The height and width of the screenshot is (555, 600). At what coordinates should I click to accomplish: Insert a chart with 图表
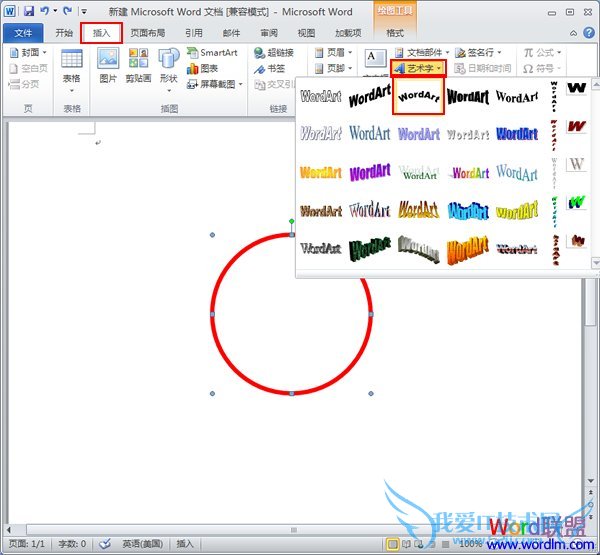click(x=202, y=69)
